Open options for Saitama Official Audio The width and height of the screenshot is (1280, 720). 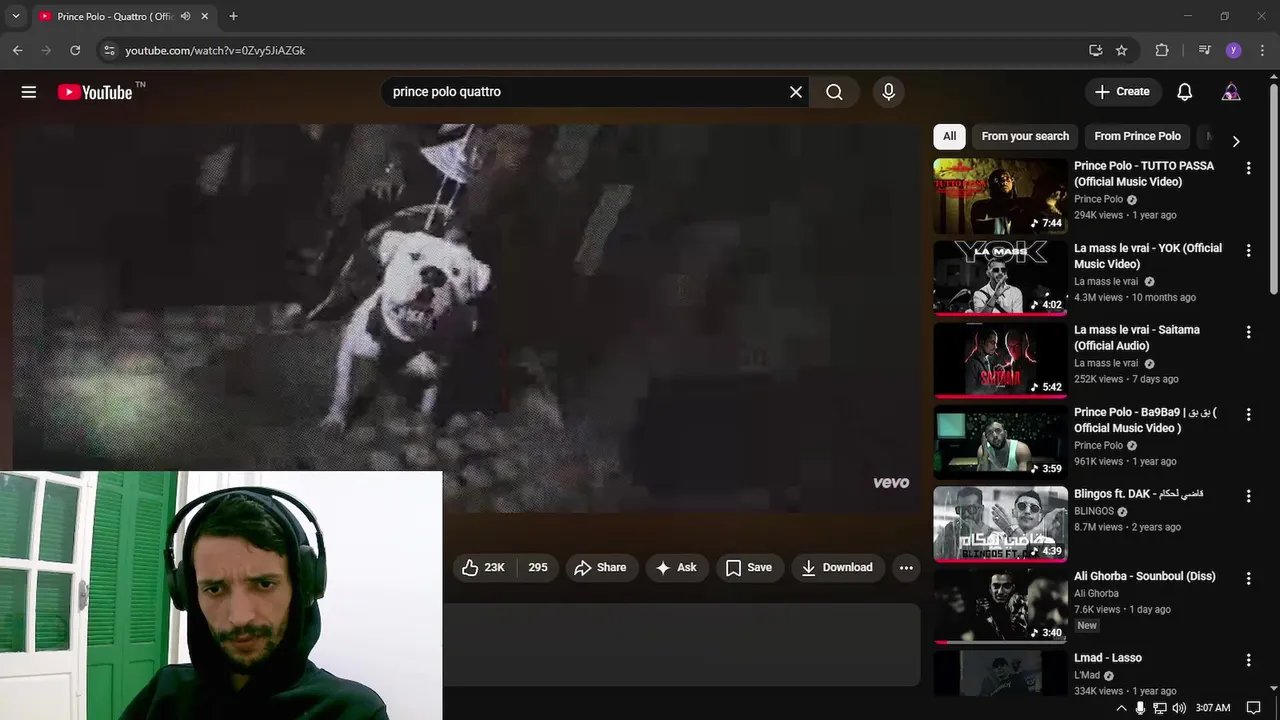(1248, 332)
